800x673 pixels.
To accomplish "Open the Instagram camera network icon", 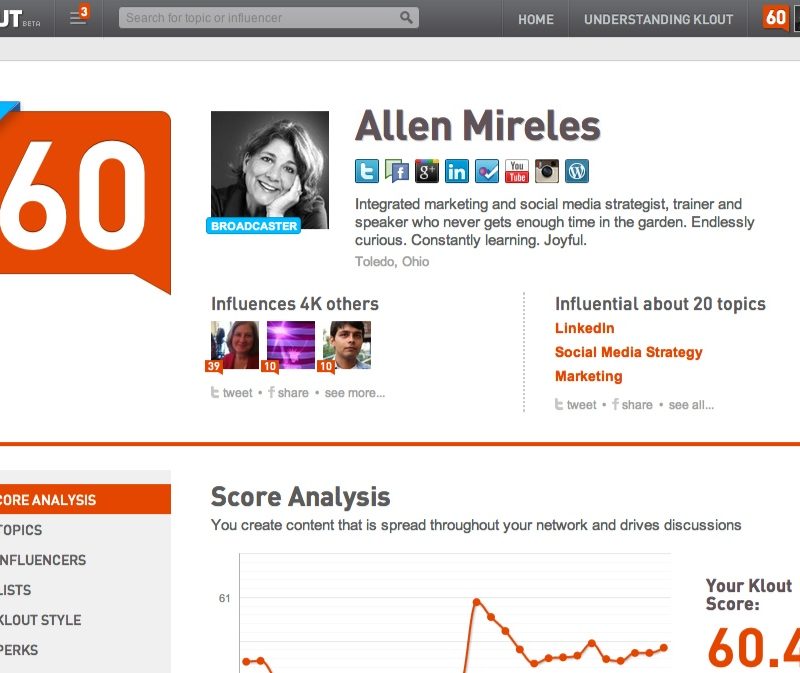I will tap(547, 171).
